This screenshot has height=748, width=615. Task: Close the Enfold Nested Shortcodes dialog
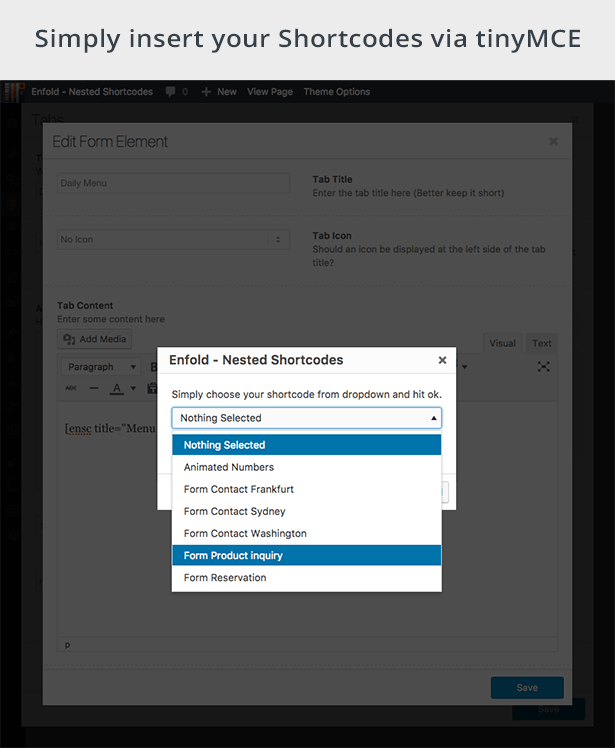point(442,360)
